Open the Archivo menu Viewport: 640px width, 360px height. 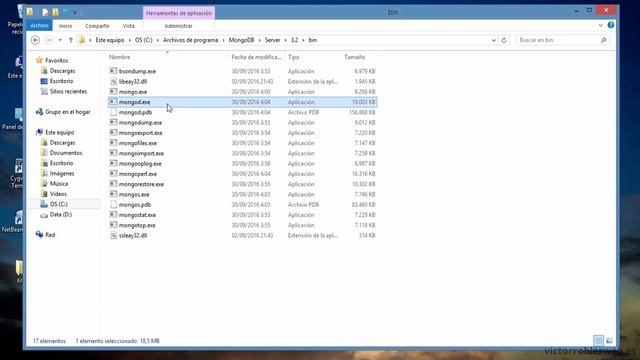pos(39,25)
